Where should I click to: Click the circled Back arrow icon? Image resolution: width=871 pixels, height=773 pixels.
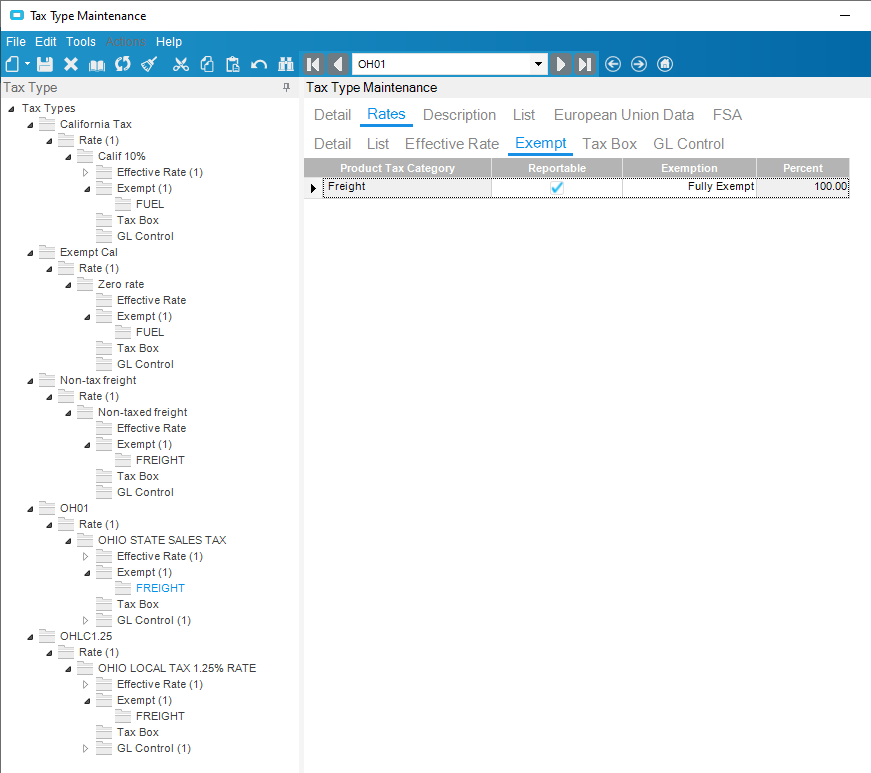(613, 64)
